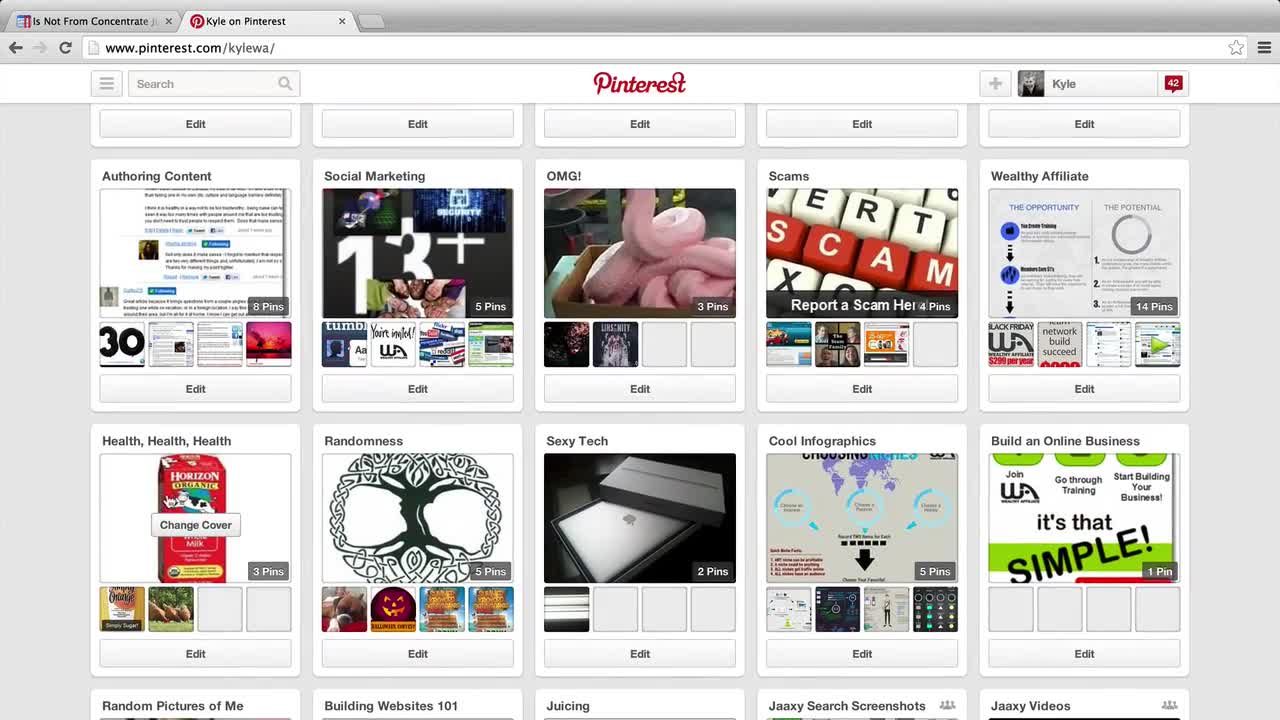Screen dimensions: 1280x720
Task: Click the browser address bar URL
Action: (190, 48)
